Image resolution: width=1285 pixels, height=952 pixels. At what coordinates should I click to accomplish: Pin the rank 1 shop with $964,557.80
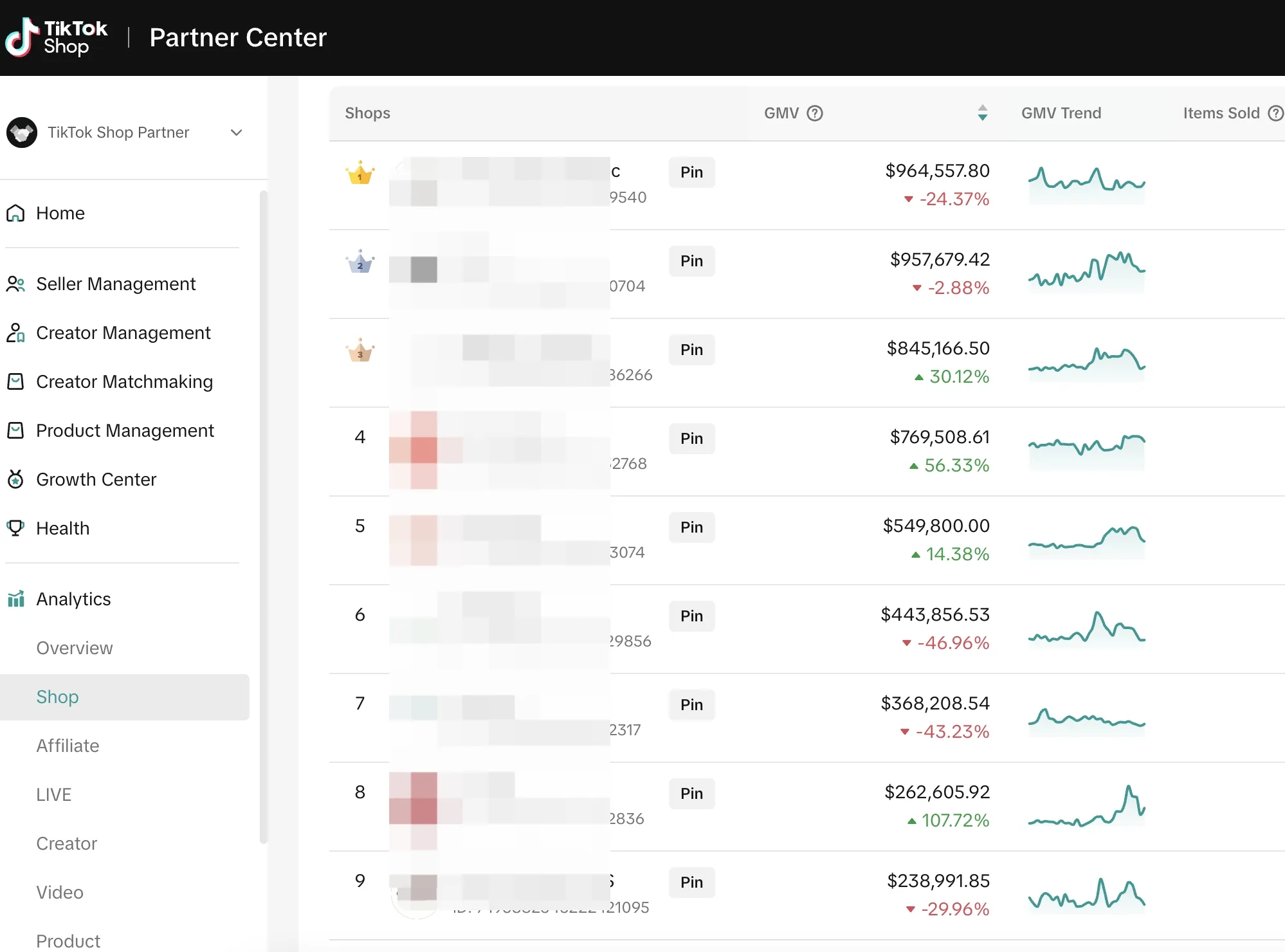(692, 172)
